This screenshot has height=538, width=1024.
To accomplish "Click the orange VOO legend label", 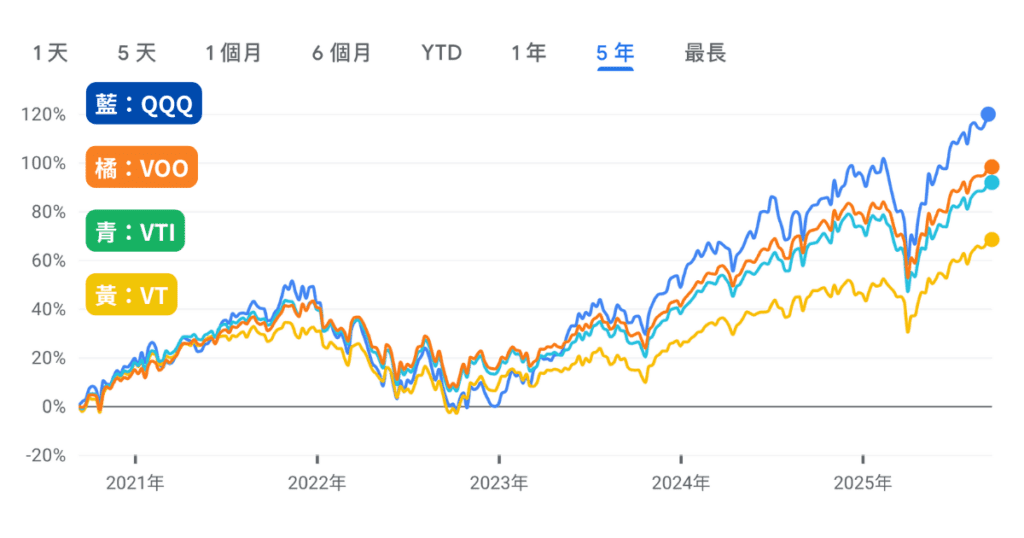I will [x=142, y=167].
